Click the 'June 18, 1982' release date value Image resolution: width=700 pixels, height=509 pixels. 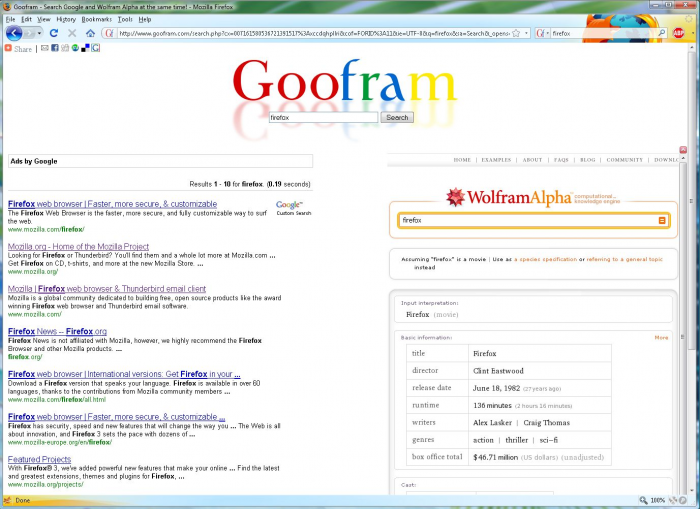(496, 388)
